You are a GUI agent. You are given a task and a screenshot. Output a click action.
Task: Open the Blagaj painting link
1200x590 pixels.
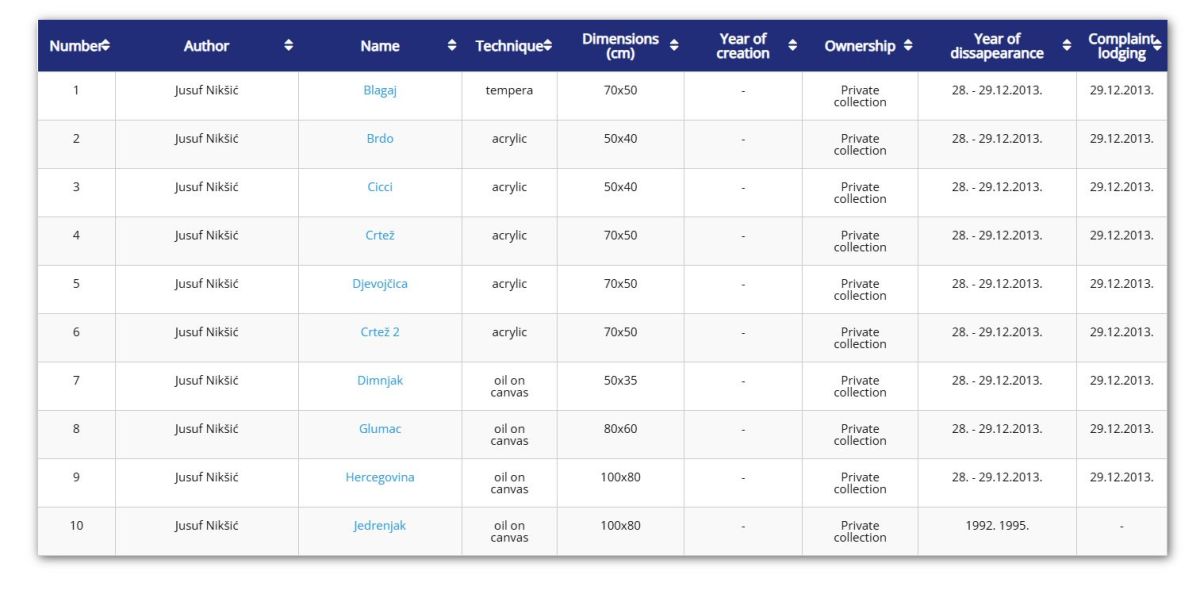click(x=380, y=90)
